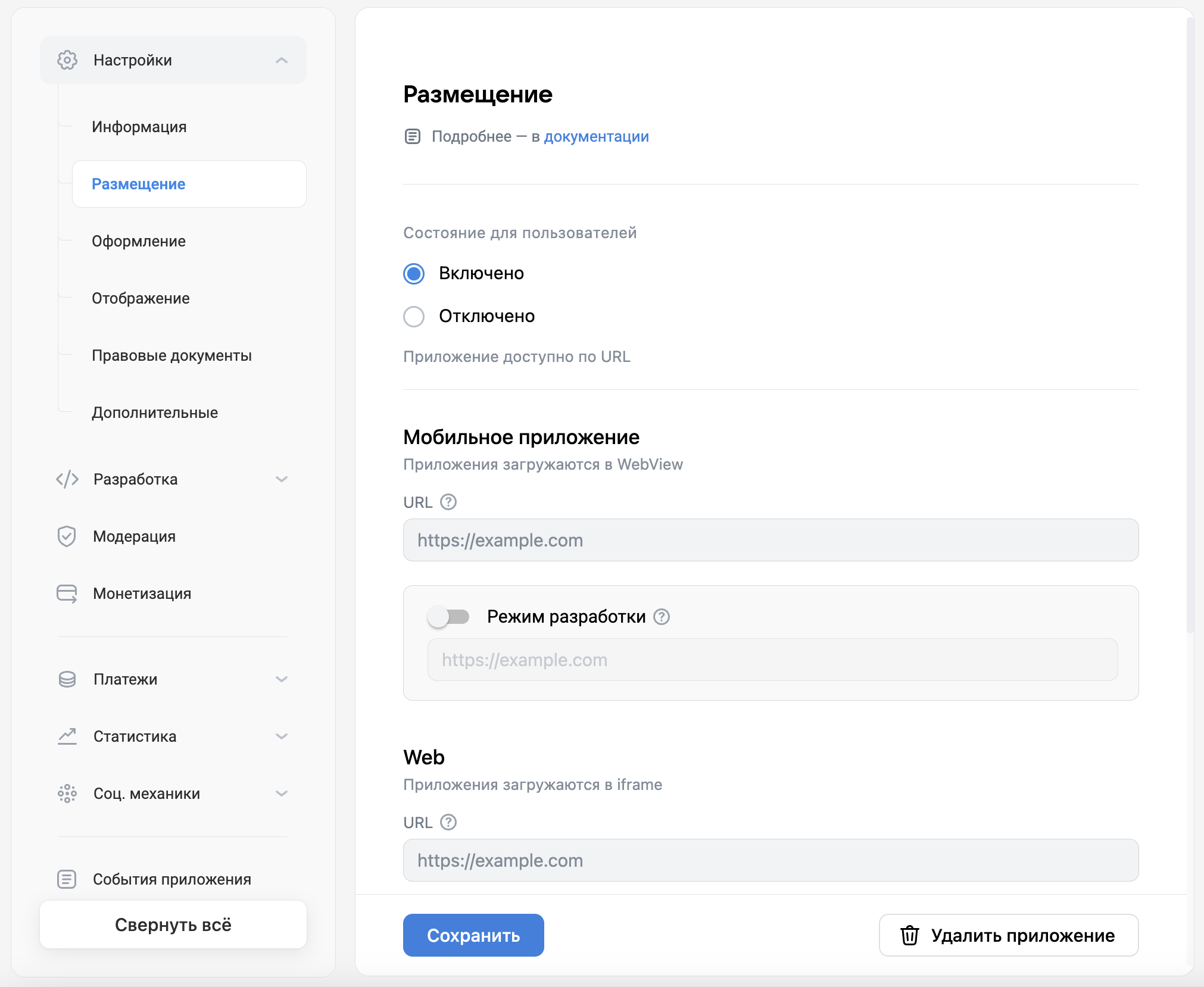Open Монетизация via its card icon
1204x987 pixels.
(x=67, y=594)
